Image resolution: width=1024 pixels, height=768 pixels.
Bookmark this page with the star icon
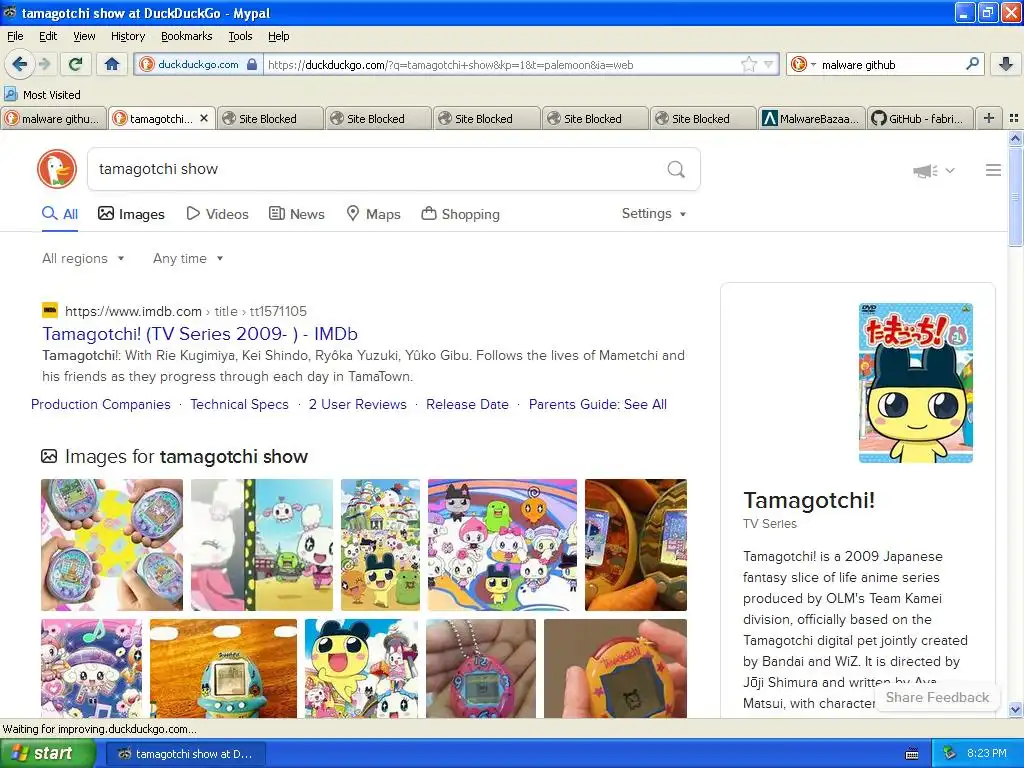click(x=748, y=64)
